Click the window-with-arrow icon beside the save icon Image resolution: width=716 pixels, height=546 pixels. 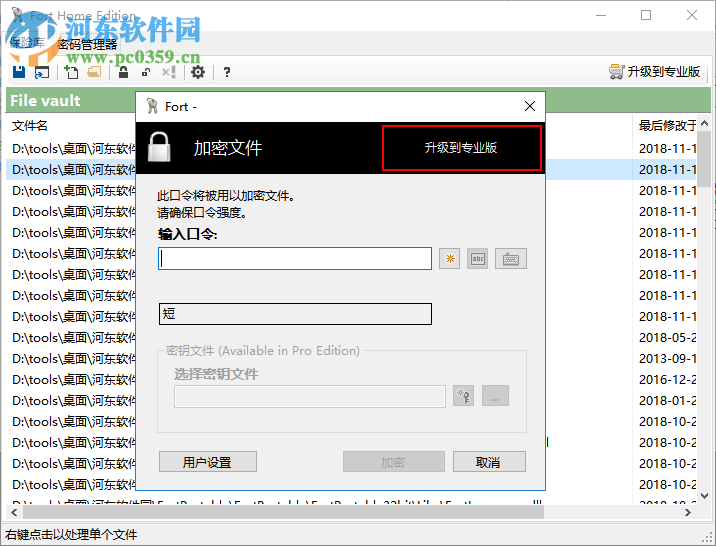(42, 72)
